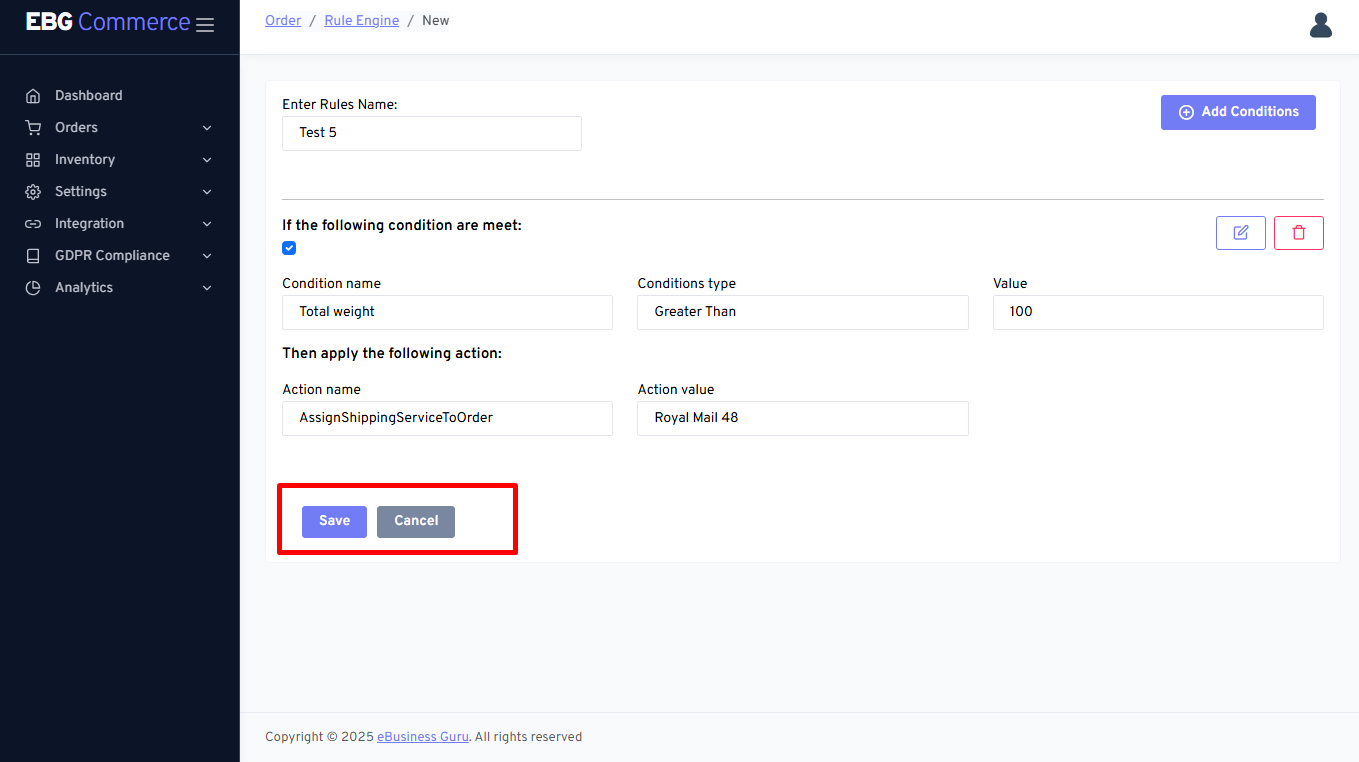Click the Analytics pie chart icon
The height and width of the screenshot is (762, 1359).
click(33, 288)
